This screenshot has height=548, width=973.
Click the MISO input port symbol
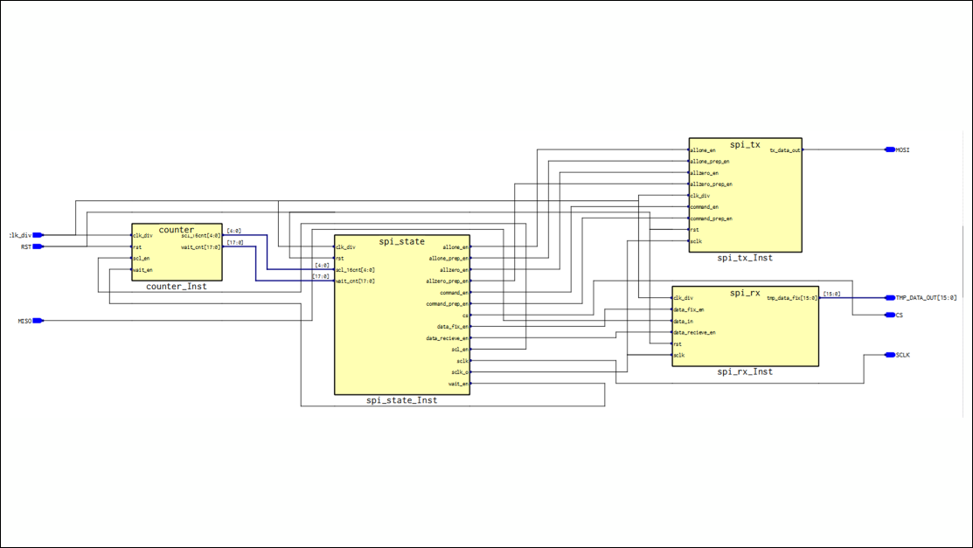click(38, 321)
